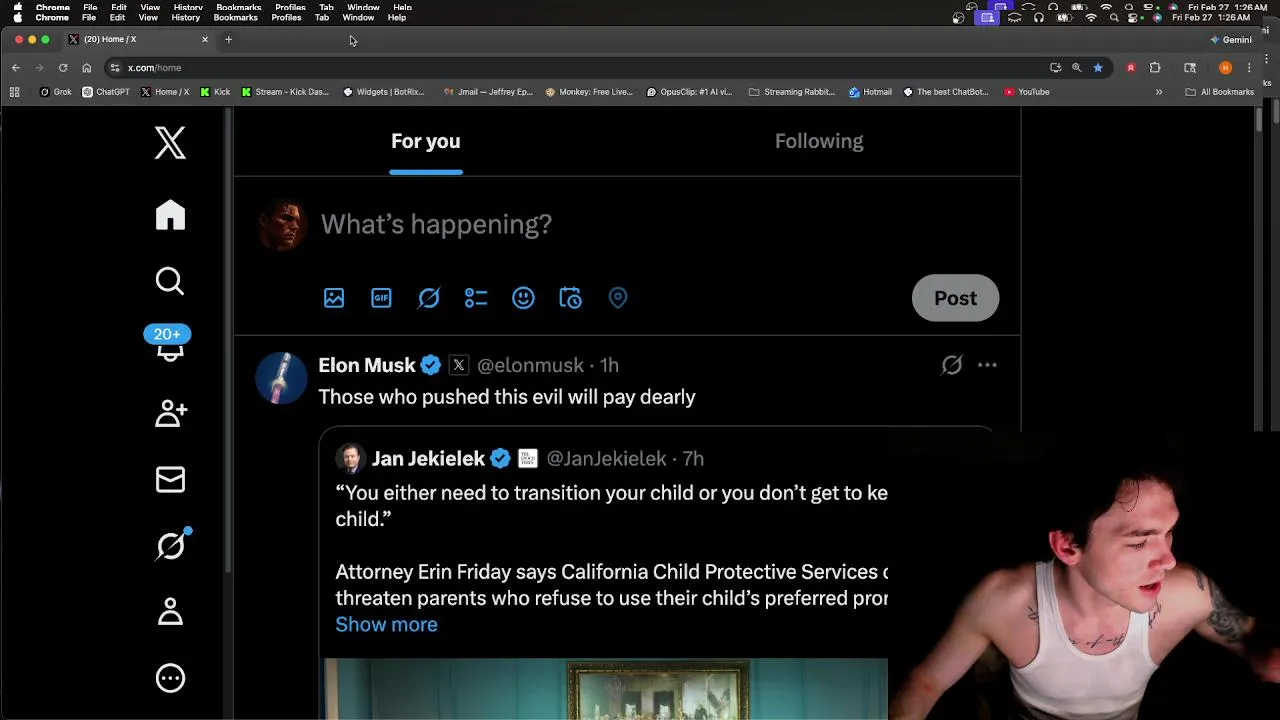Open Notifications bell with 20+ badge
This screenshot has width=1280, height=720.
pos(168,342)
